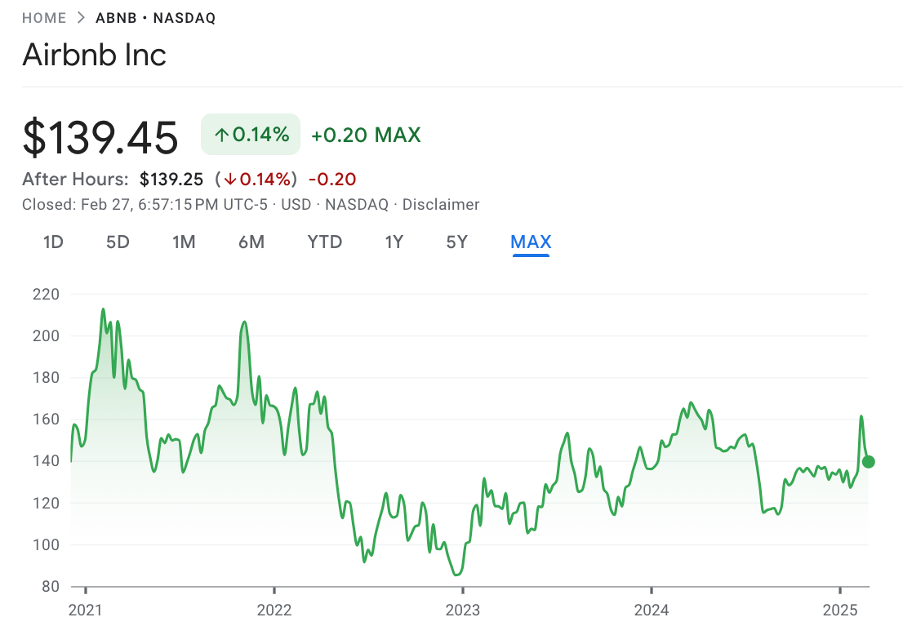Click the breadcrumb chevron after HOME

(81, 18)
